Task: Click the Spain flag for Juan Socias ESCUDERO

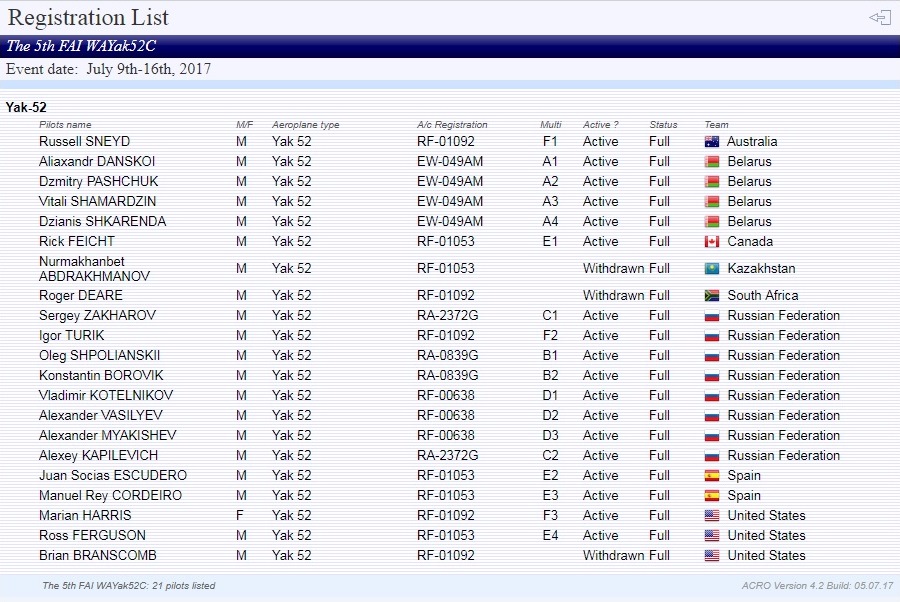Action: (712, 476)
